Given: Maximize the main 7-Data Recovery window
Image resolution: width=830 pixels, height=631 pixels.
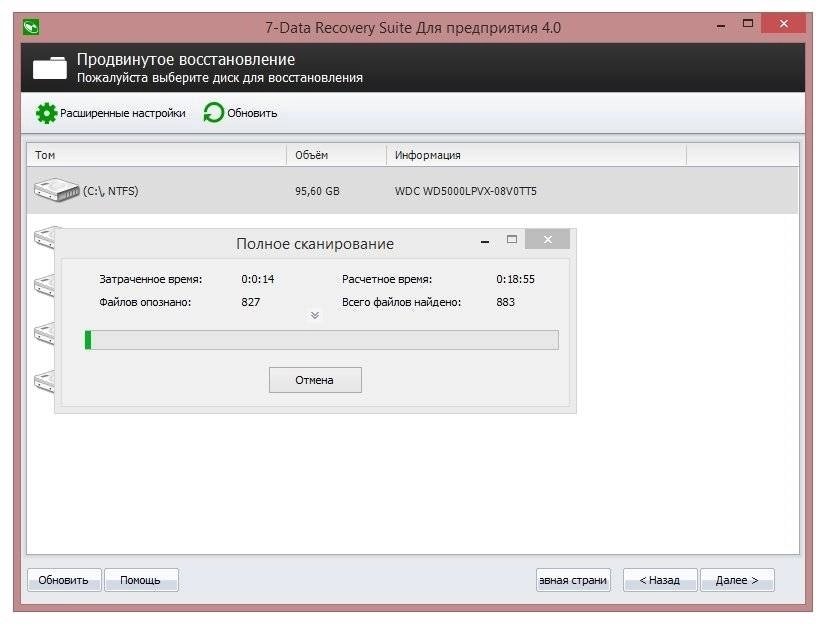Looking at the screenshot, I should click(x=748, y=23).
